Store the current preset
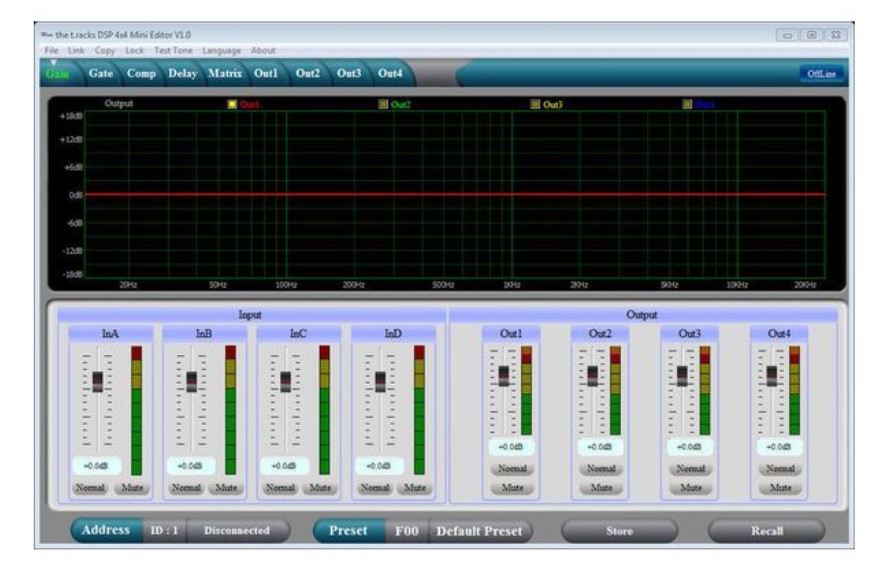 619,531
